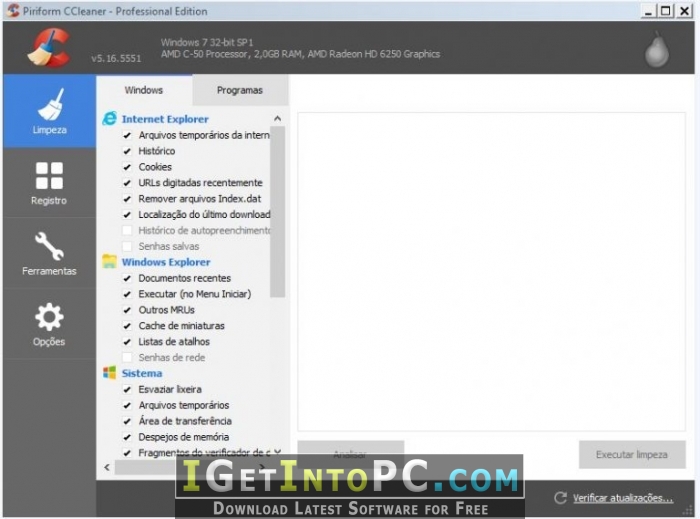Select the Internet Explorer group heading
This screenshot has width=700, height=519.
click(x=165, y=119)
